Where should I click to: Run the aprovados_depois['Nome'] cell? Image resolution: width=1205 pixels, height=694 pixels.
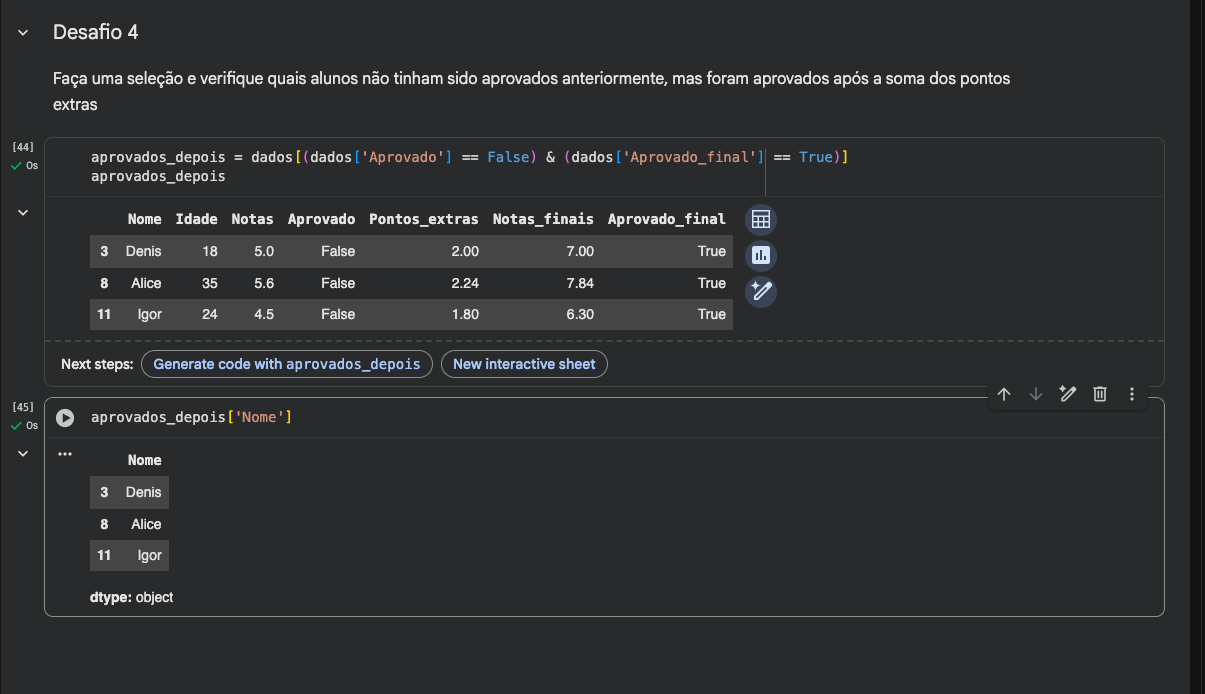coord(65,418)
